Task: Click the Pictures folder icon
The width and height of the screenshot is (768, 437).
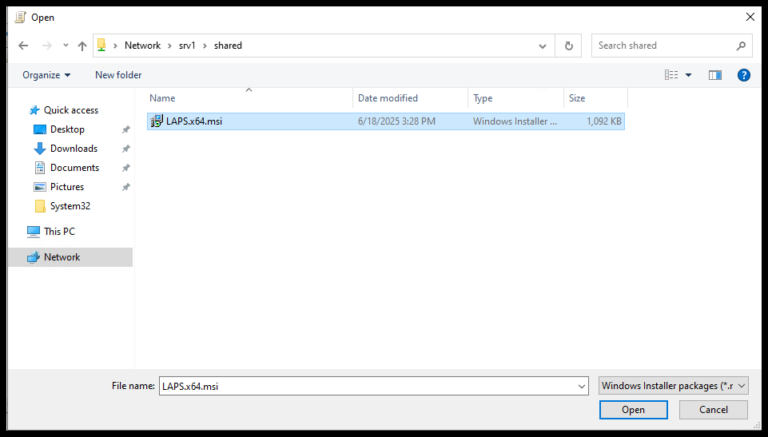Action: click(39, 187)
